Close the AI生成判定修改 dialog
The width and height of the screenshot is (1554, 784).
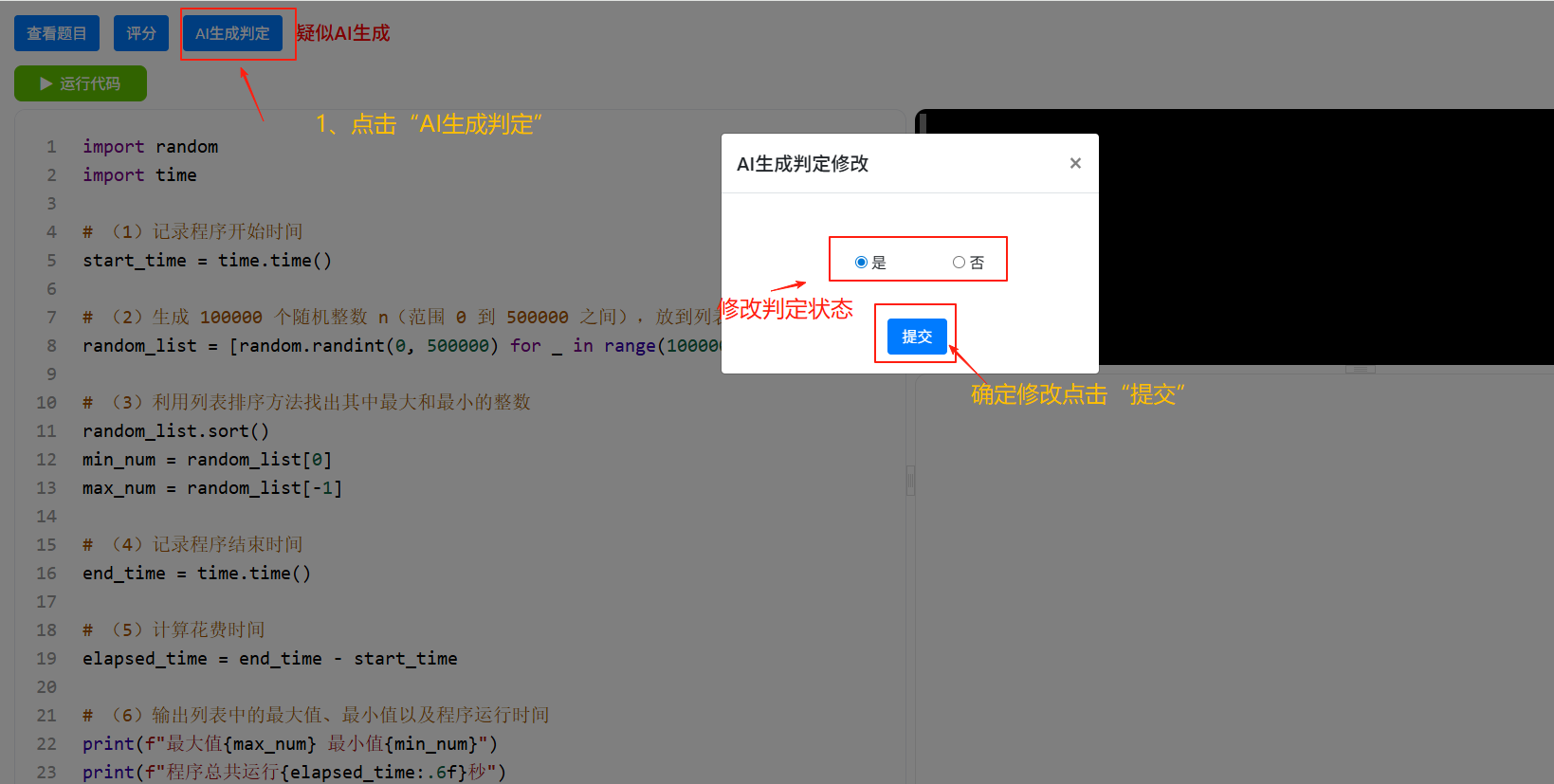[1075, 163]
